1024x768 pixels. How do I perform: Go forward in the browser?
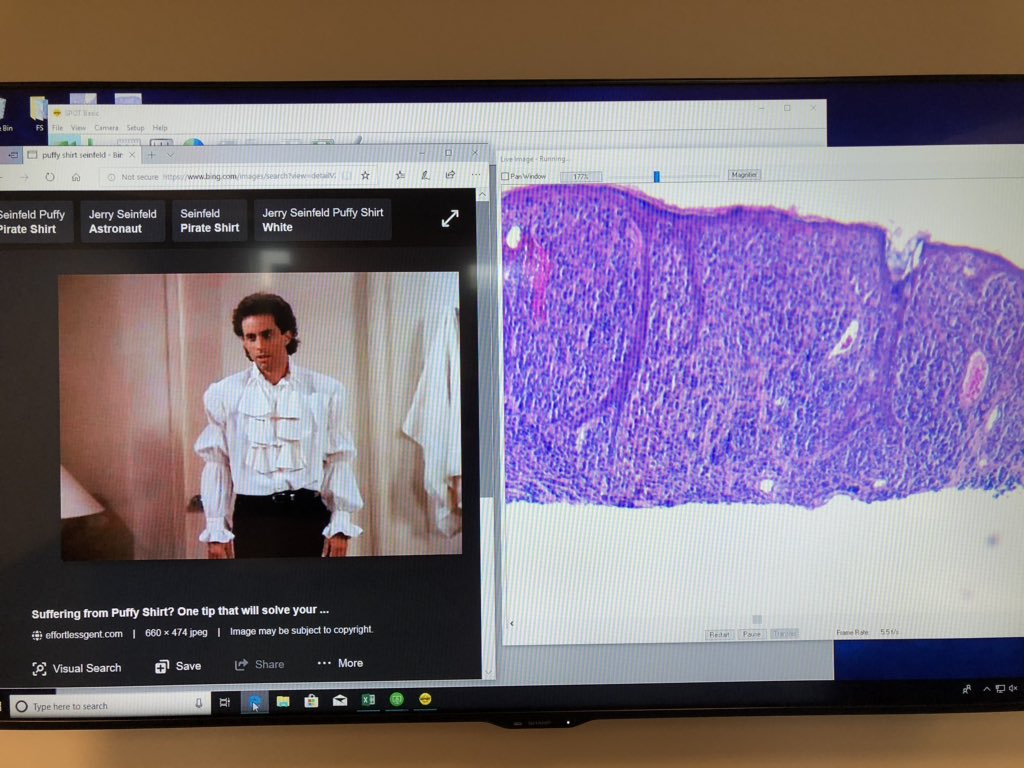tap(24, 177)
